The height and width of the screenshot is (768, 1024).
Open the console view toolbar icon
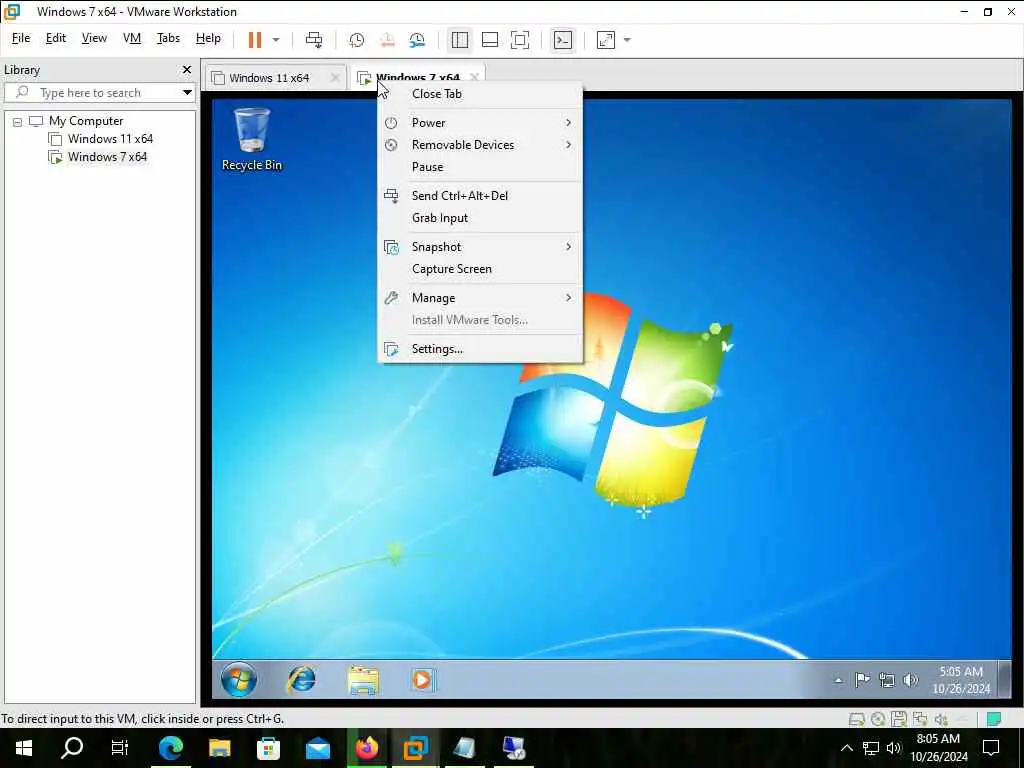(x=563, y=40)
